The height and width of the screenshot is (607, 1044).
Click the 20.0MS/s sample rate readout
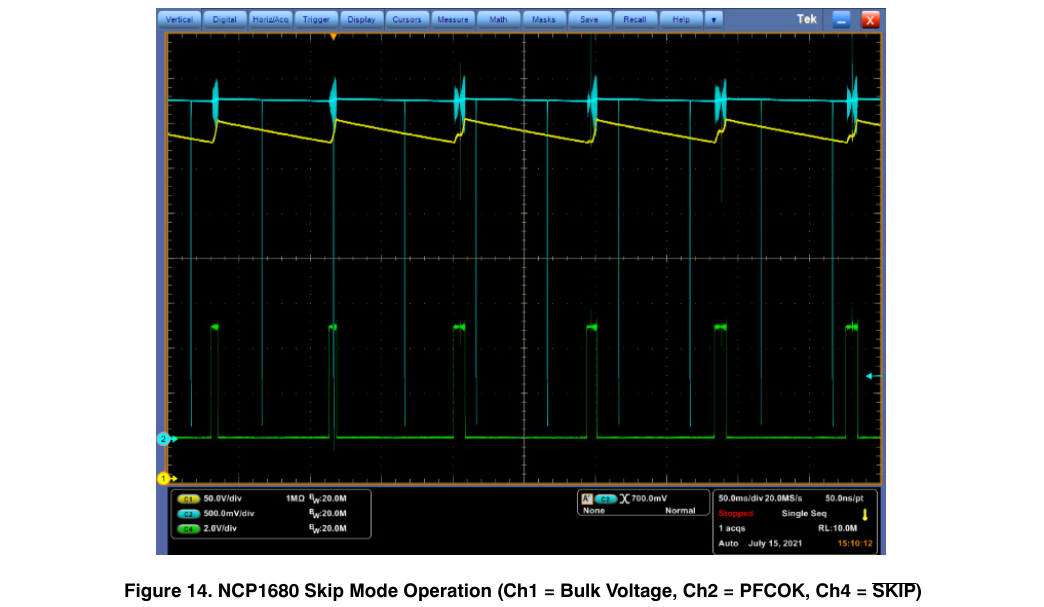784,499
